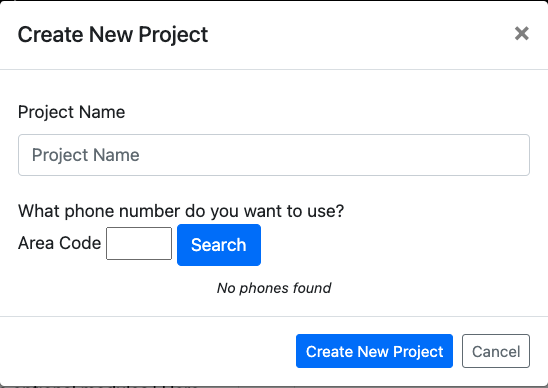This screenshot has height=388, width=548.
Task: Abort project creation with Cancel
Action: click(x=496, y=351)
